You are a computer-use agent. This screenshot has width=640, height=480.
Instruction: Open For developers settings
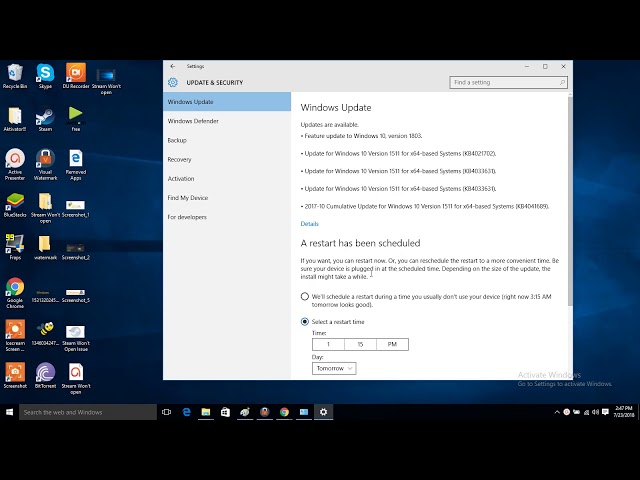(x=227, y=217)
